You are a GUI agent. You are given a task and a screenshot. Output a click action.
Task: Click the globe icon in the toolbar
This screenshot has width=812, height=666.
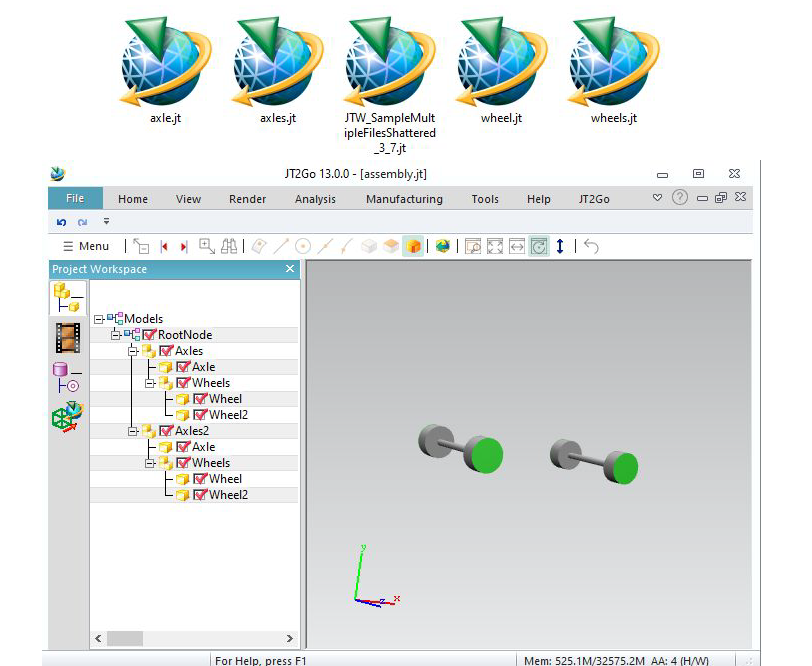(x=442, y=246)
